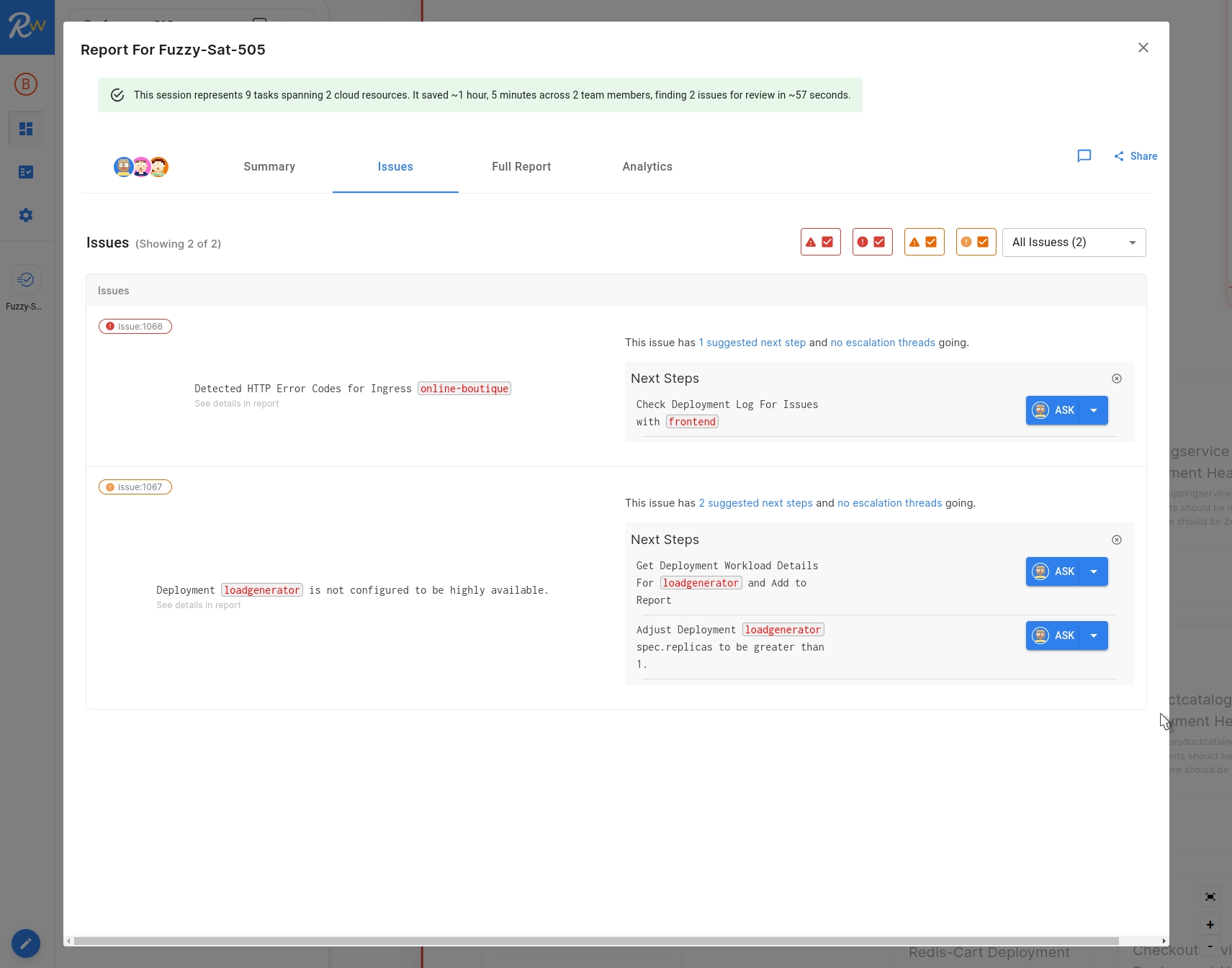Screen dimensions: 1232x968
Task: Open the '2 suggested next steps' link
Action: coord(755,503)
